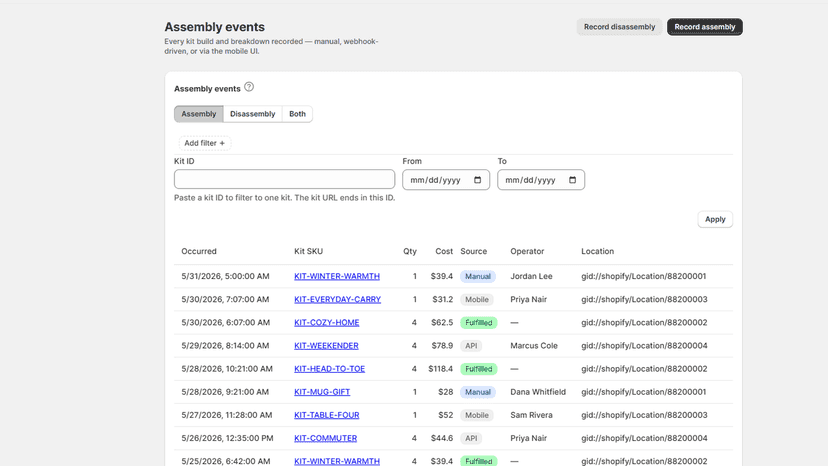The width and height of the screenshot is (828, 466).
Task: Click the Fulfilled badge in the KIT-HEAD-TO-TOE row
Action: pos(478,369)
